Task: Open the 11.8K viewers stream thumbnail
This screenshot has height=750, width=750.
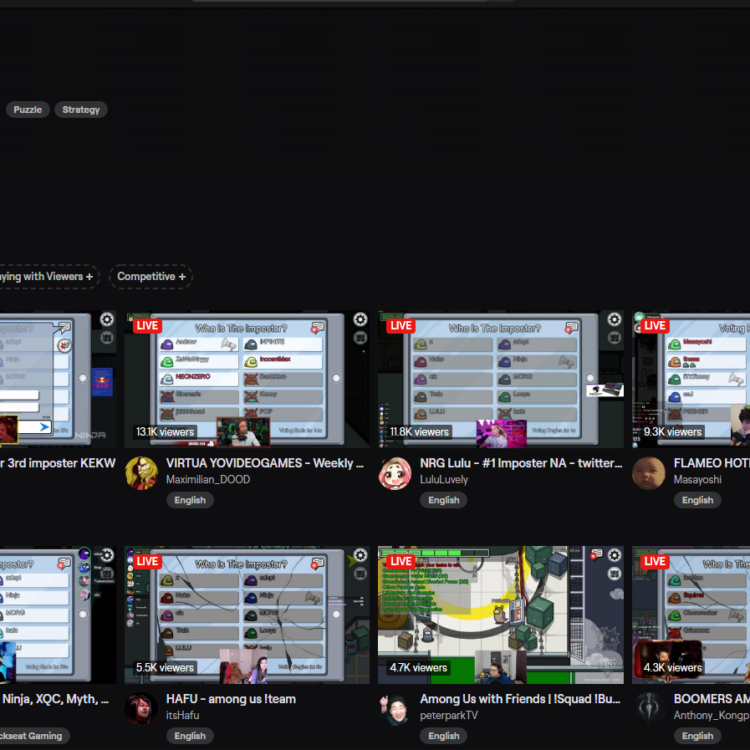Action: (500, 380)
